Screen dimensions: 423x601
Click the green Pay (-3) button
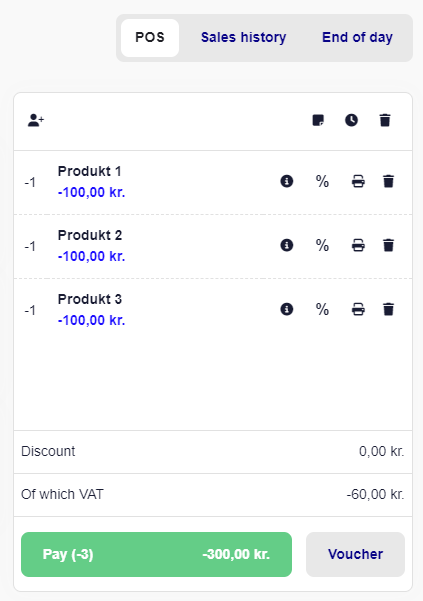pyautogui.click(x=156, y=554)
